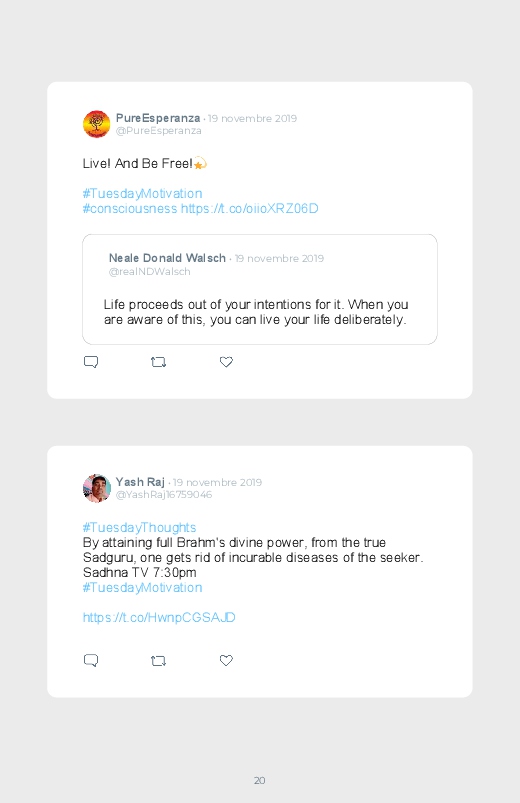Click the #TuesdayMotivation hashtag in Yash Raj's tweet
Viewport: 520px width, 803px height.
[x=142, y=587]
